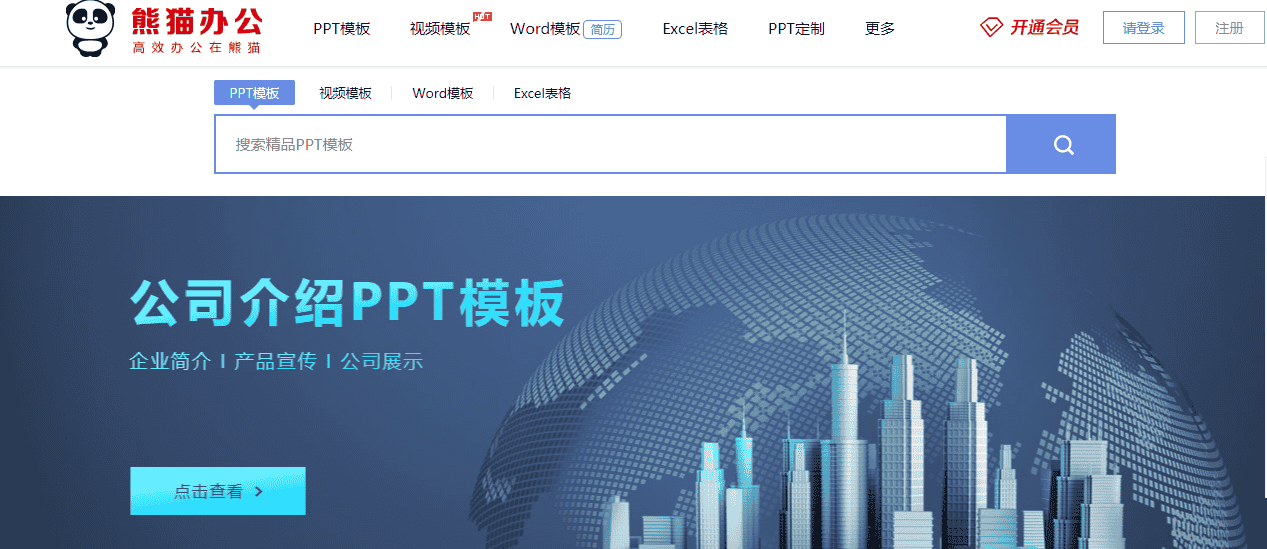Click the 点击查看 banner button
The height and width of the screenshot is (549, 1267).
click(218, 491)
